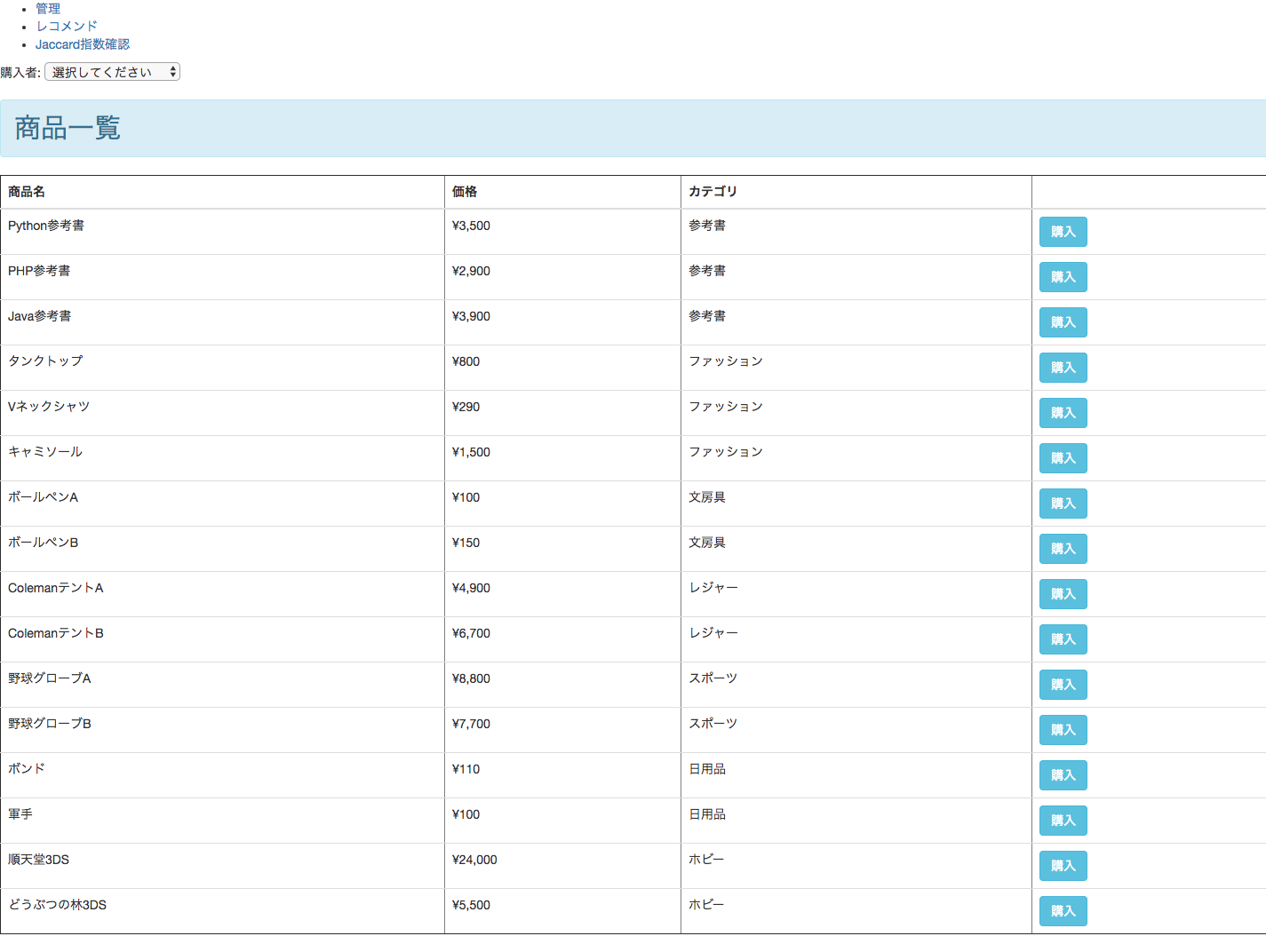Click 購入 button for ボンド

tap(1063, 775)
